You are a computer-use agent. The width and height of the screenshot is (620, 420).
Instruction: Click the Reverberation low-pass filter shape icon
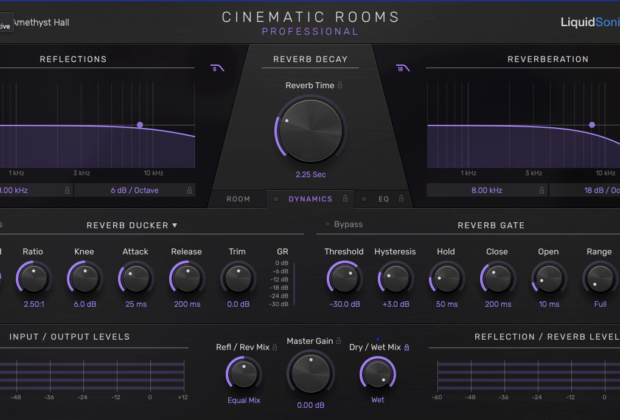pos(403,69)
